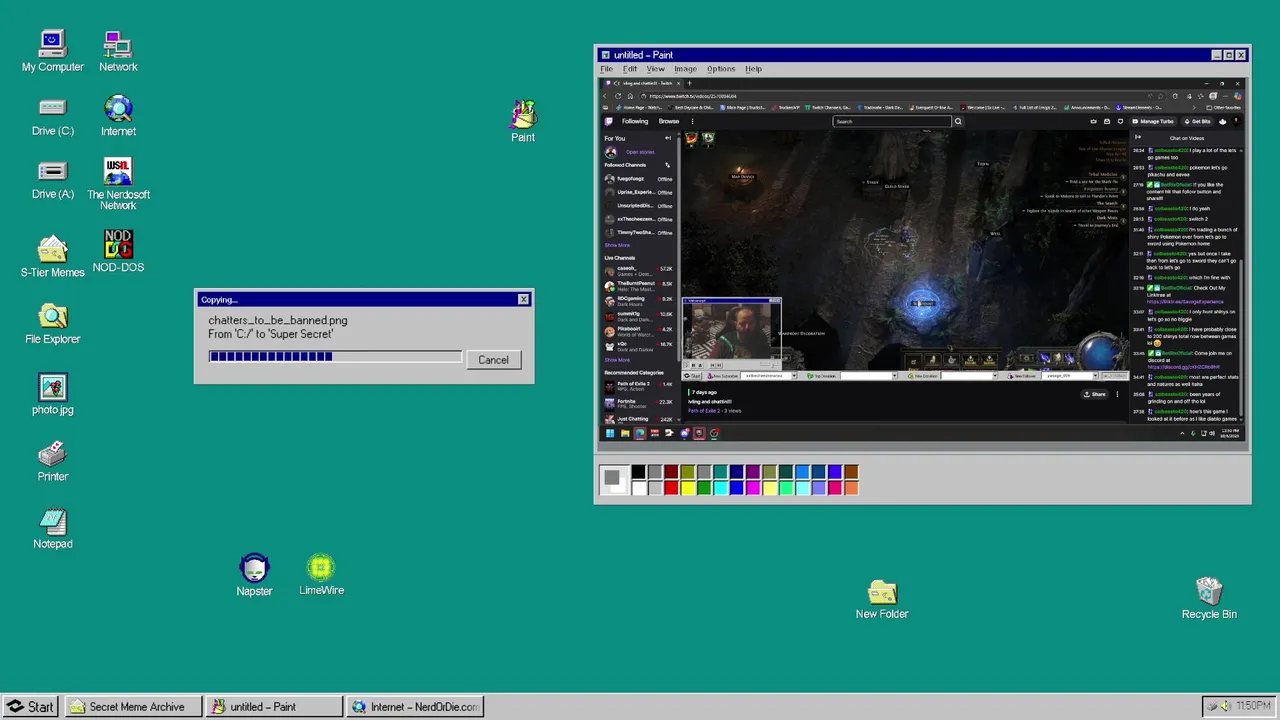
Task: Select the white swatch in Paint palette
Action: [638, 488]
